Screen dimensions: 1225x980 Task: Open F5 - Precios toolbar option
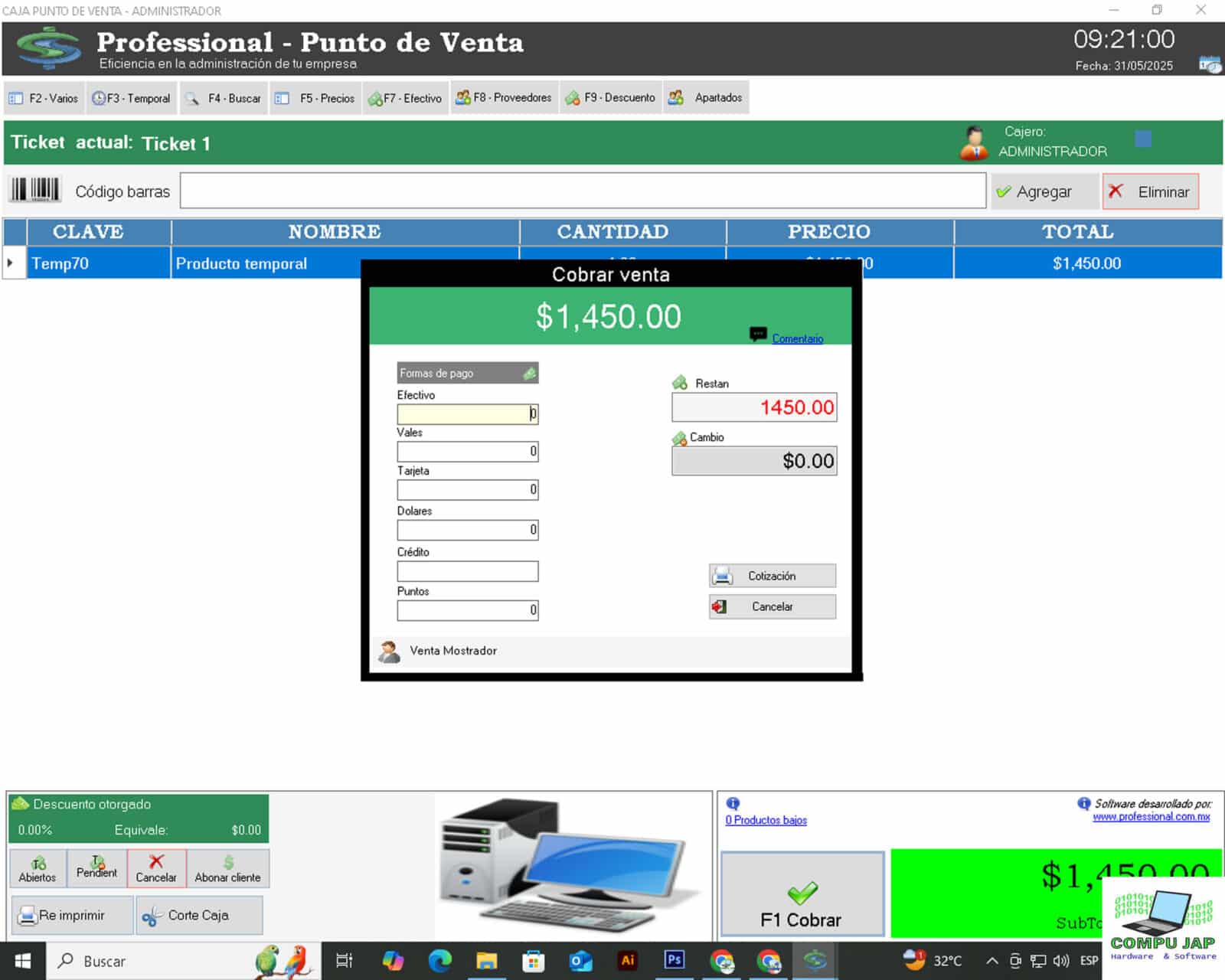point(315,98)
